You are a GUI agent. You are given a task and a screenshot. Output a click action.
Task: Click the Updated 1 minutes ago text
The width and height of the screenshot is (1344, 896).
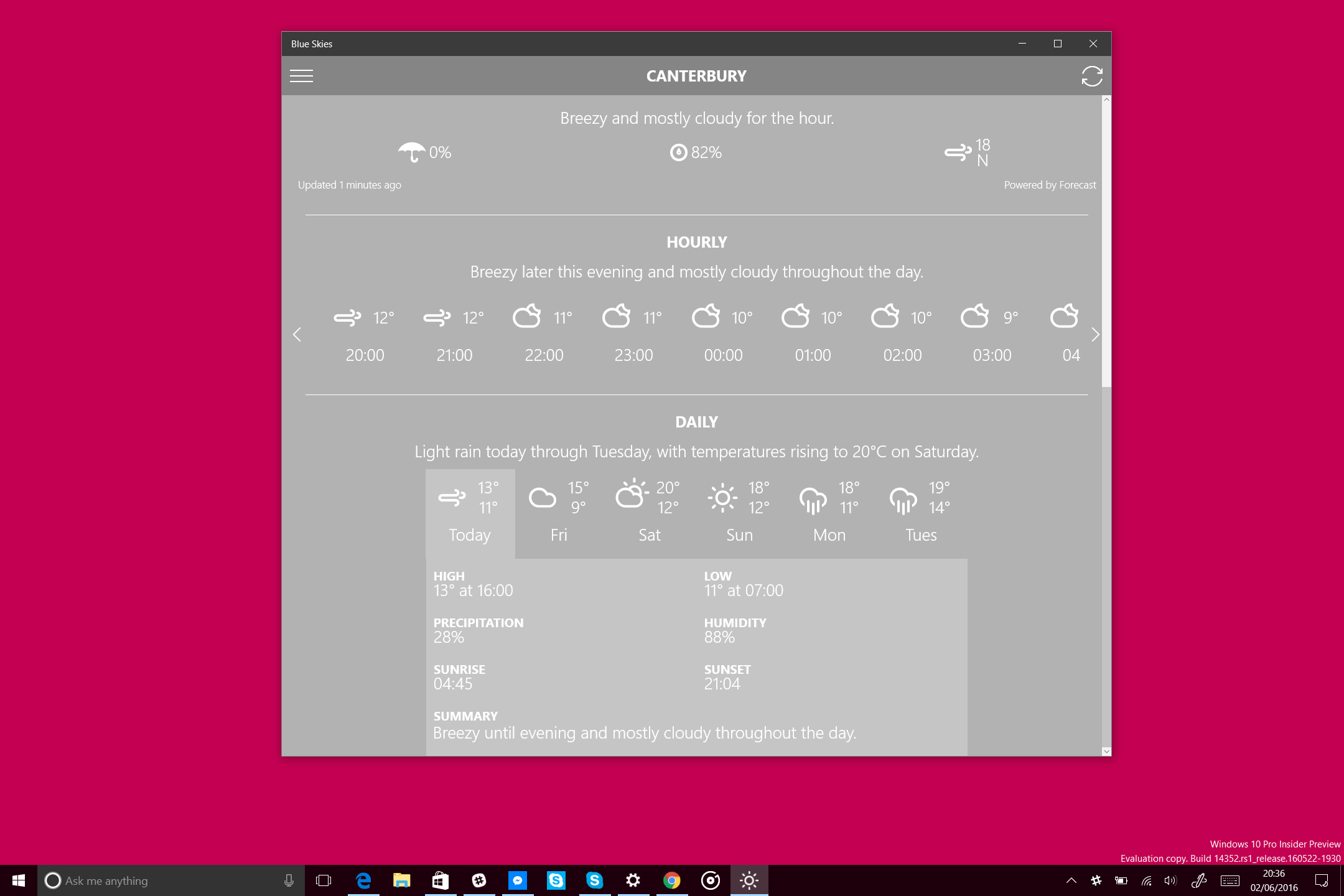coord(350,185)
